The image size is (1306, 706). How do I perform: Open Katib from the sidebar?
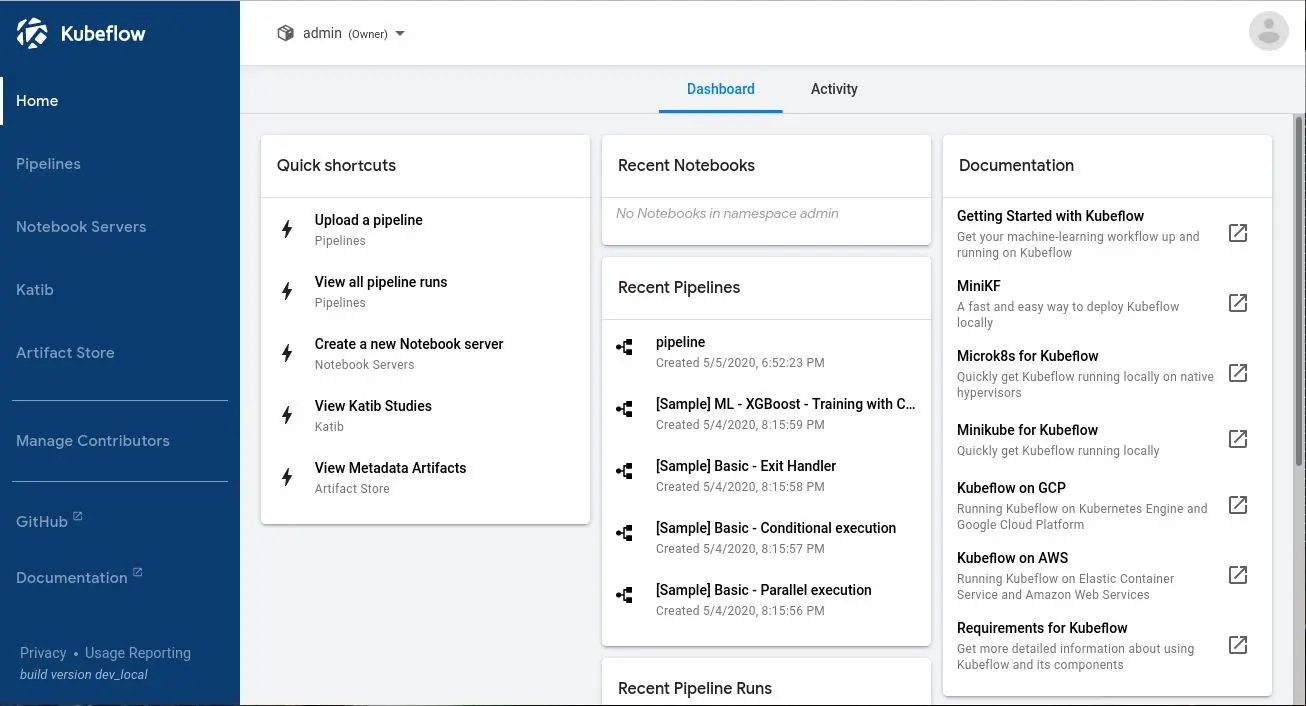tap(35, 290)
